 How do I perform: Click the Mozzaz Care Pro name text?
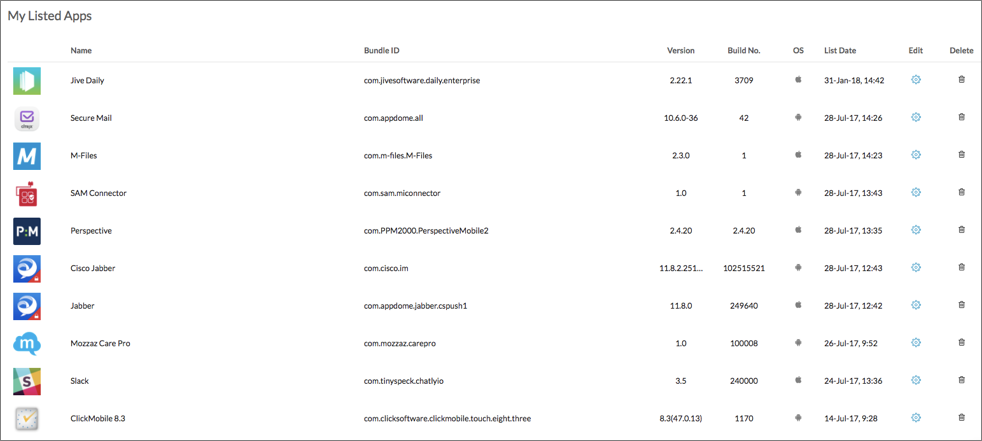coord(100,343)
